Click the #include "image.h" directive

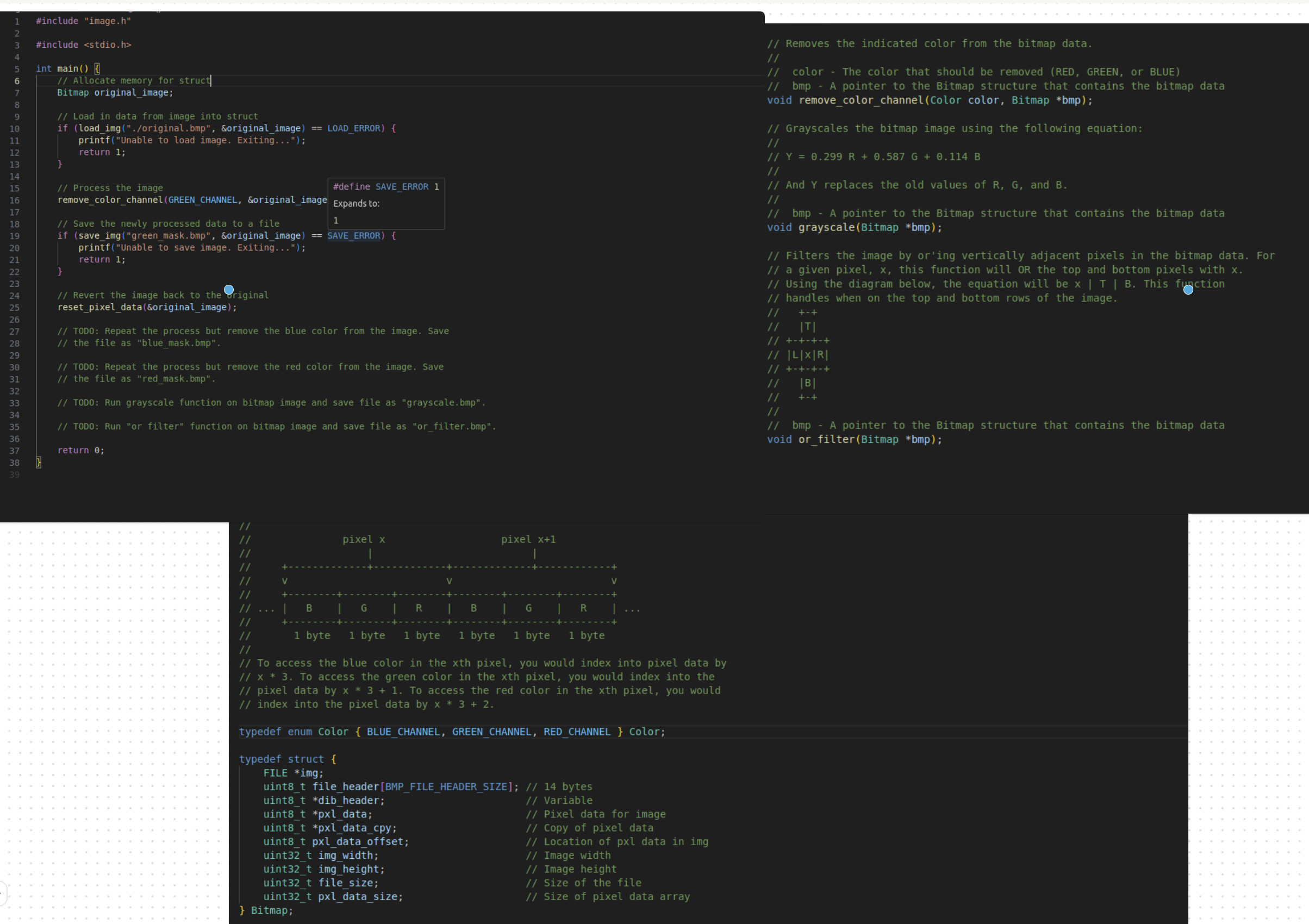[84, 21]
